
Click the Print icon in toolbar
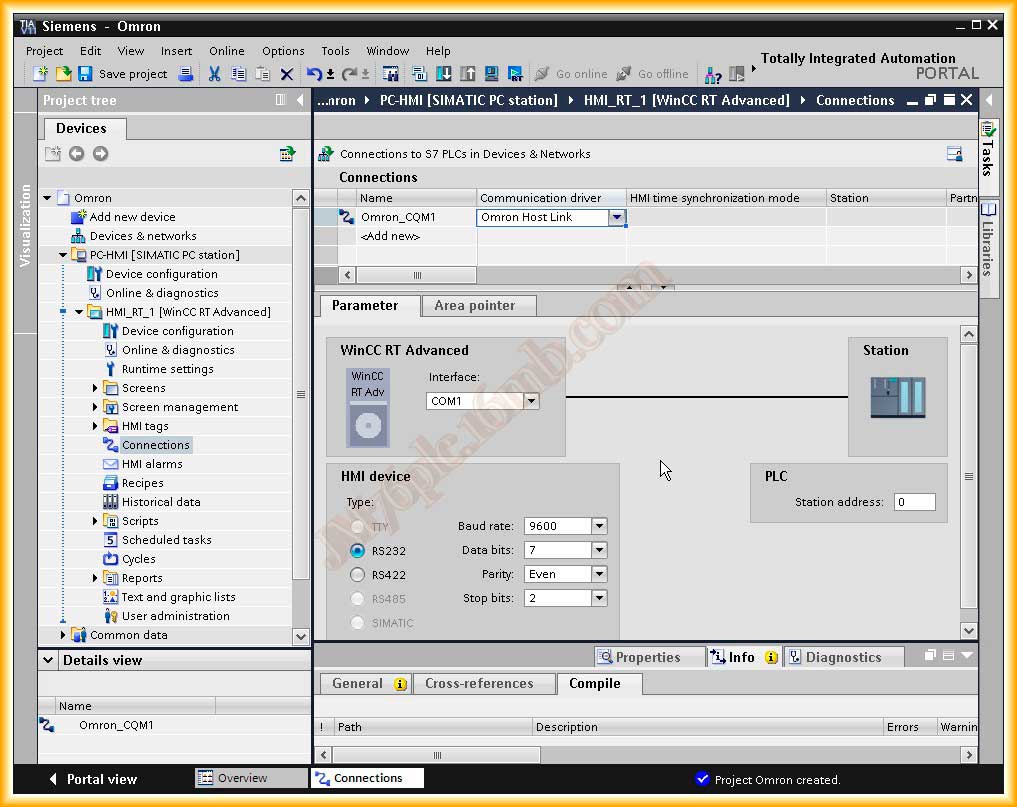(186, 74)
